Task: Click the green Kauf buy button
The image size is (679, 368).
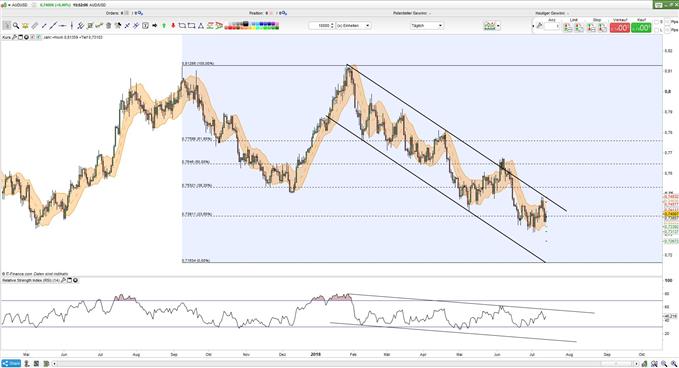Action: tap(641, 28)
